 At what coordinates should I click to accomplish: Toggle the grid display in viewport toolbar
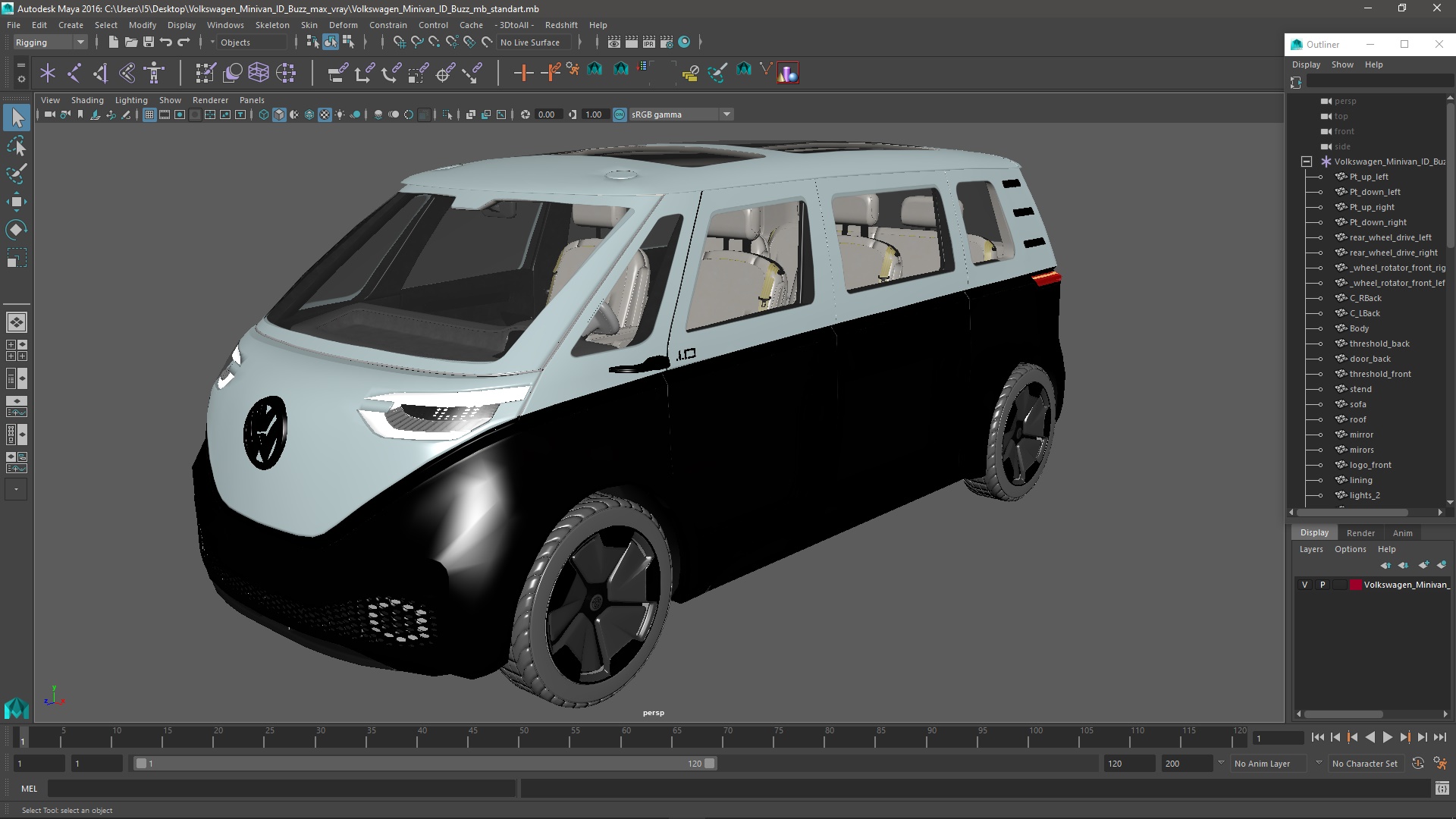(x=149, y=115)
